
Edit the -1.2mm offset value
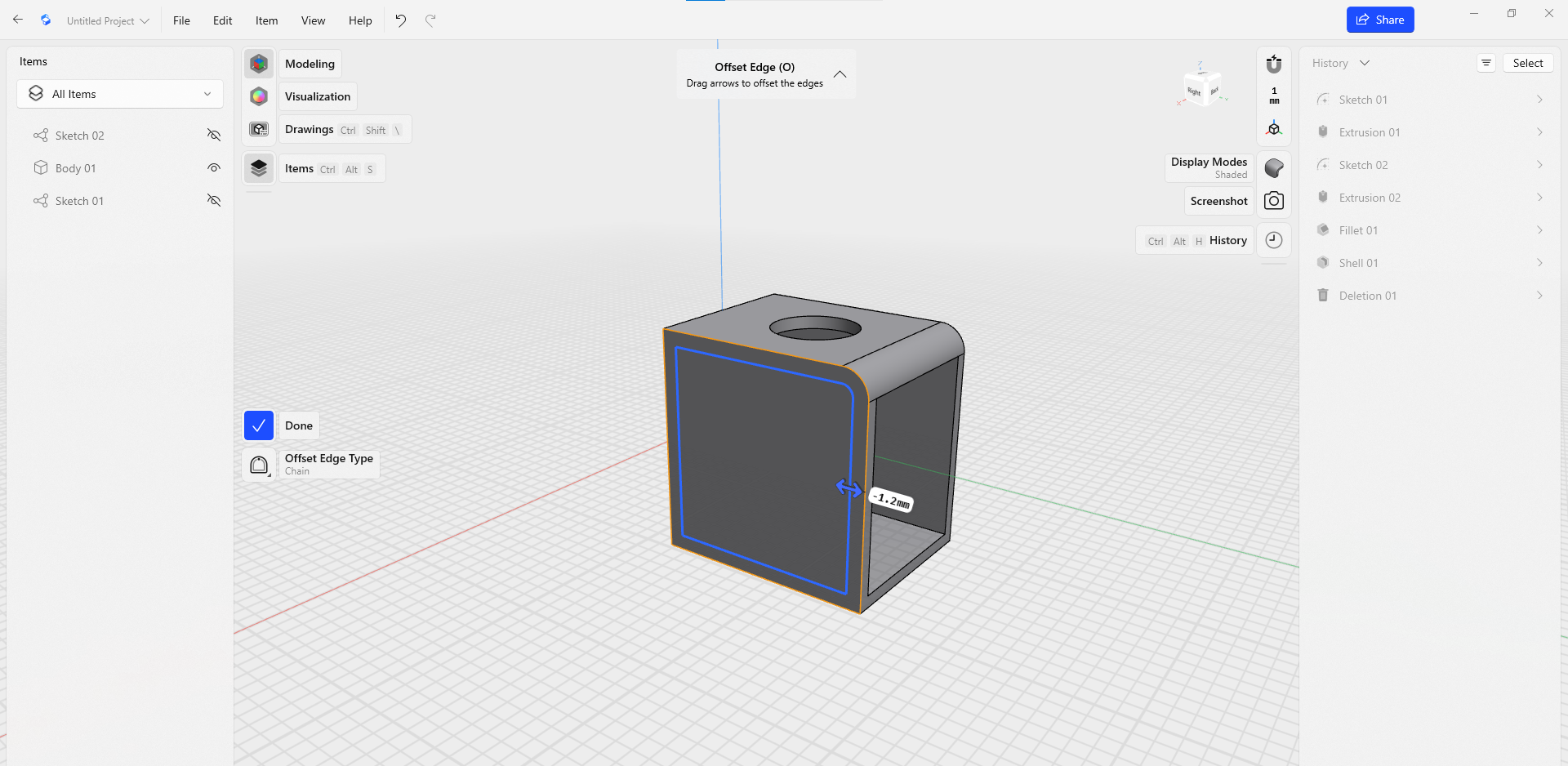point(891,499)
